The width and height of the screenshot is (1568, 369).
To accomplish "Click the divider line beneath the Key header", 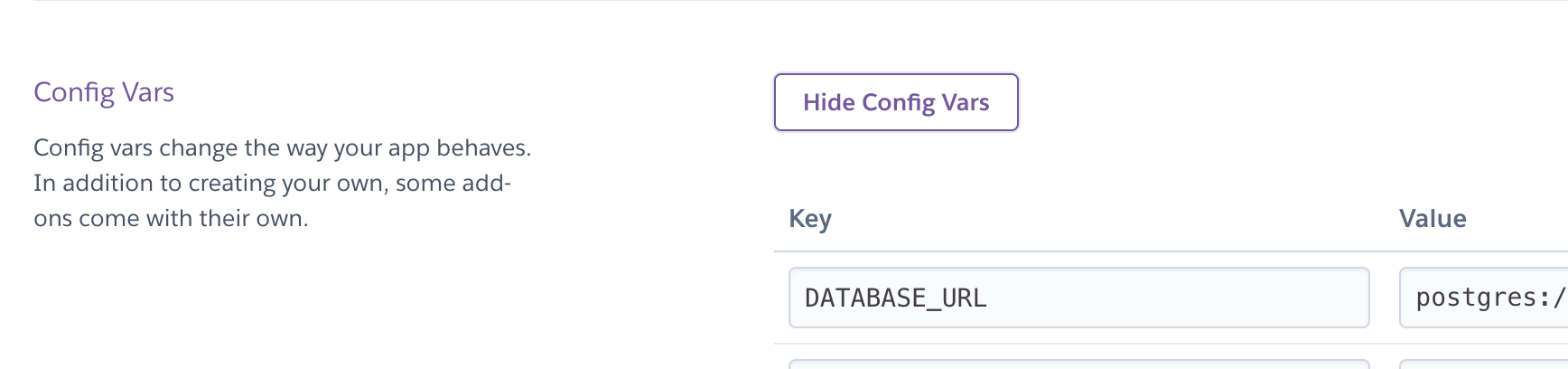I will (1084, 251).
